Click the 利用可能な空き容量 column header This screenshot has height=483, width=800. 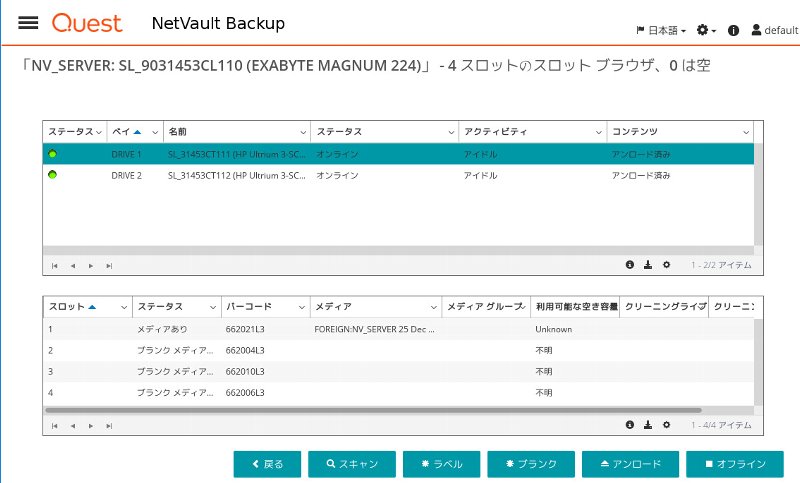576,307
